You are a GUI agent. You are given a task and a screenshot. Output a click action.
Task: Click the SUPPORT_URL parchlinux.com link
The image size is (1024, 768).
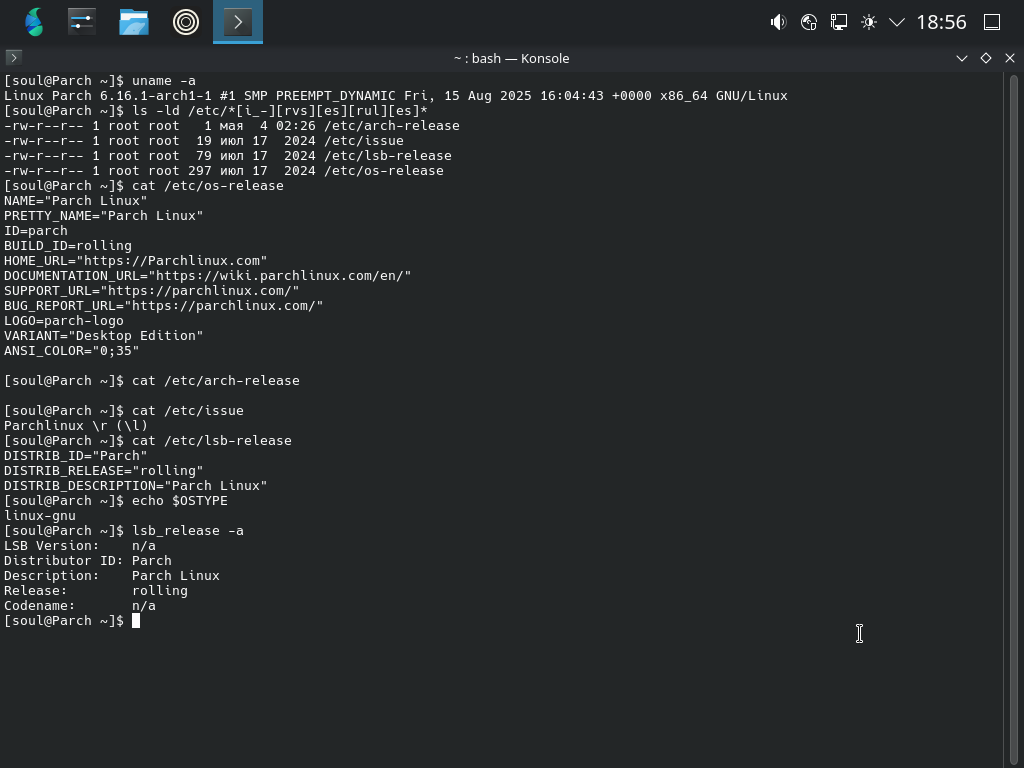[200, 291]
